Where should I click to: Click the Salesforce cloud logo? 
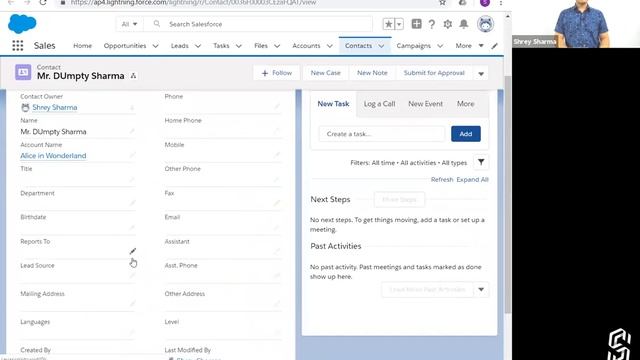click(x=22, y=23)
